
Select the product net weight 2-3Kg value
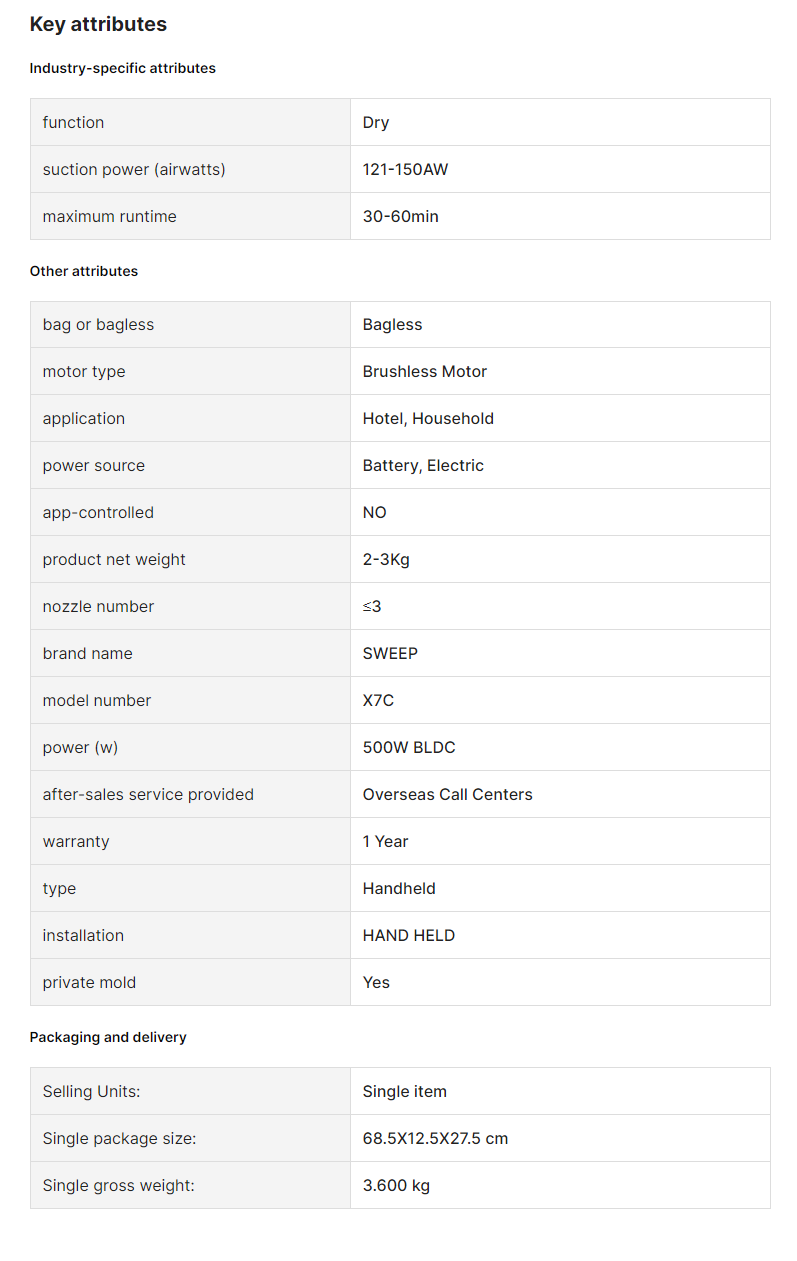tap(386, 559)
